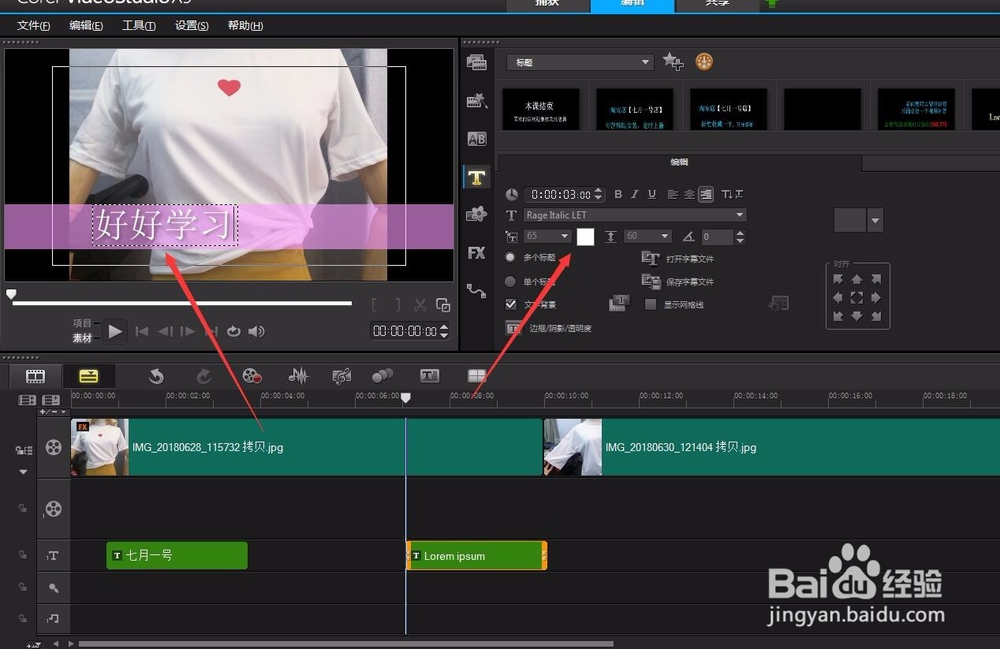Switch to Storyboard view
The height and width of the screenshot is (649, 1000).
click(36, 376)
